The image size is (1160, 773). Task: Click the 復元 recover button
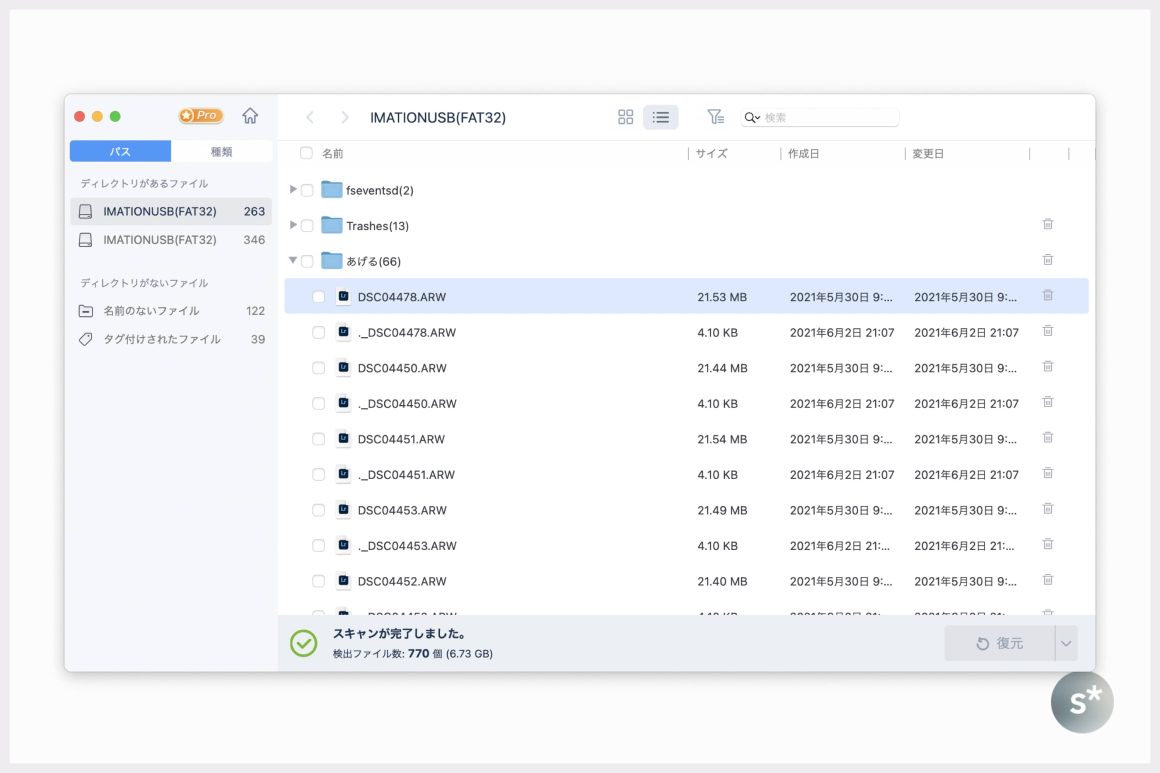pos(999,644)
